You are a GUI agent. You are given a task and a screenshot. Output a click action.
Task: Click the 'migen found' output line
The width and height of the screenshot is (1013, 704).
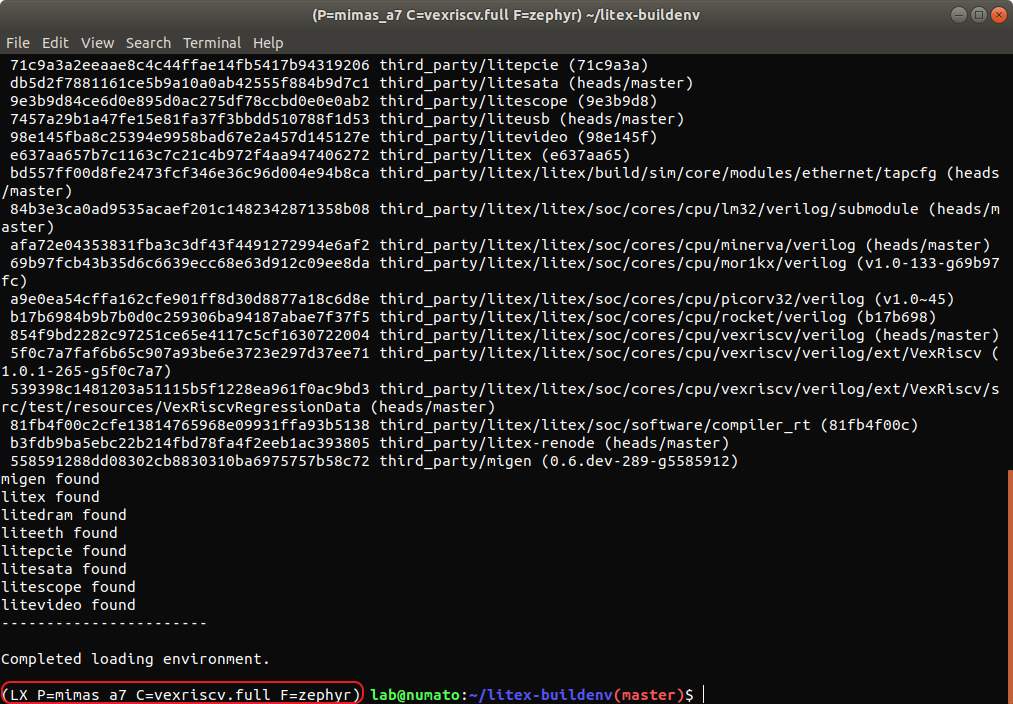coord(50,479)
